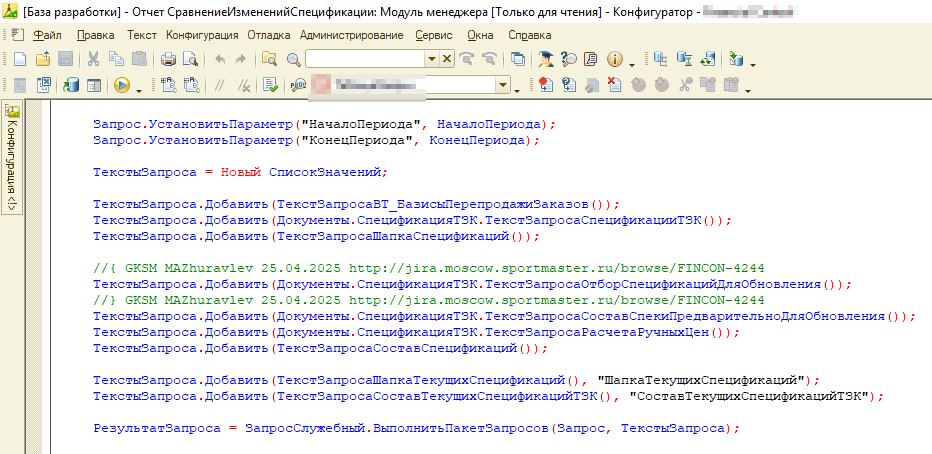Click the help search question-magnifier icon
The height and width of the screenshot is (454, 932).
pos(569,59)
